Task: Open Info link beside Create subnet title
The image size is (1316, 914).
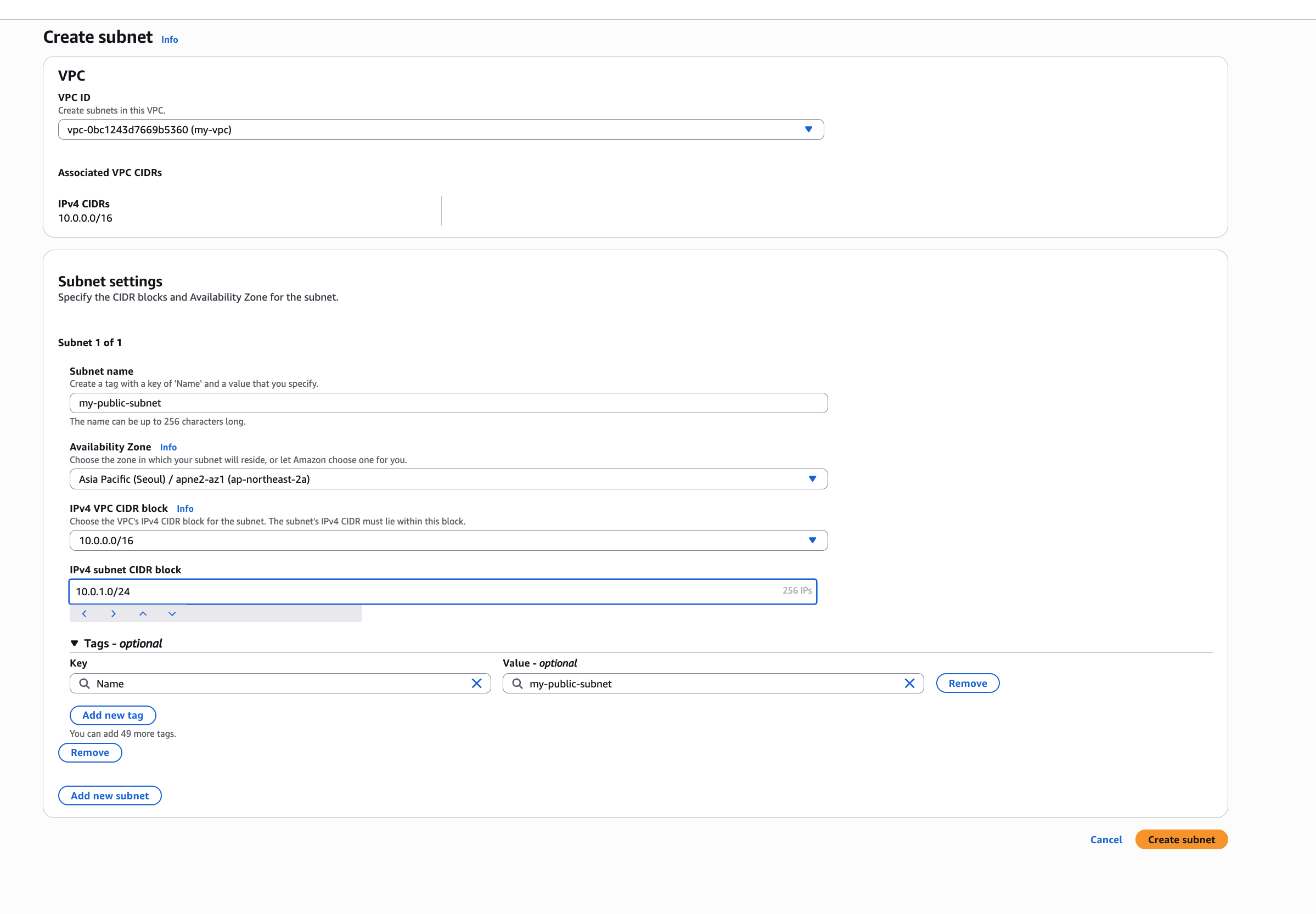Action: point(169,40)
